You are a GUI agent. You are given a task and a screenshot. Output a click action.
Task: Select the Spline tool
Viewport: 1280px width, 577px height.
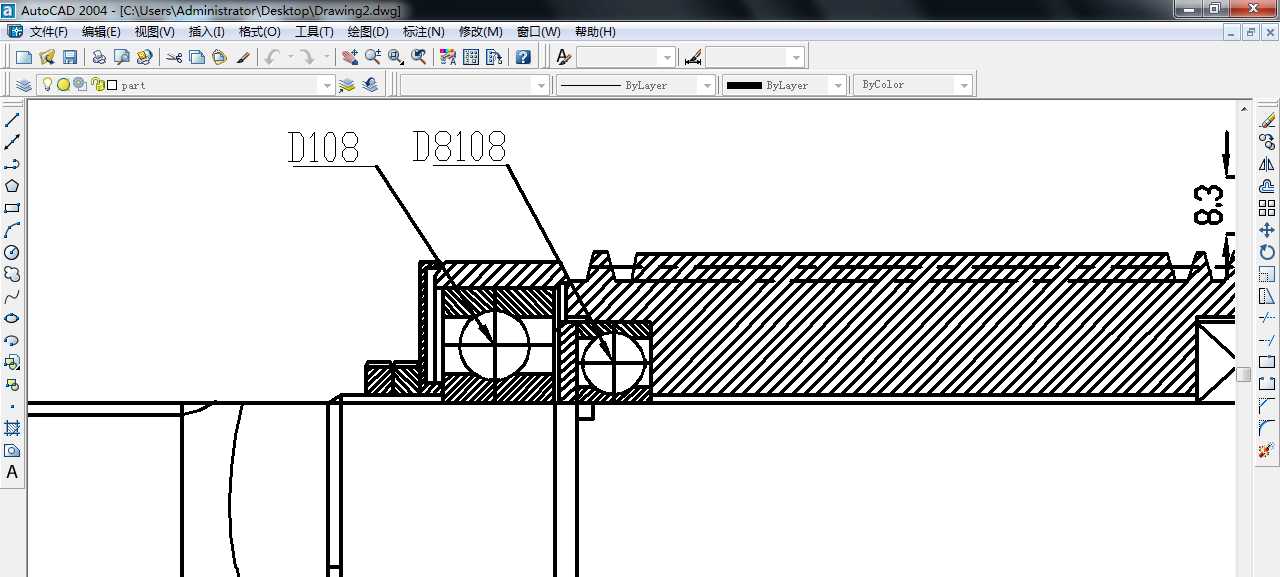coord(12,296)
